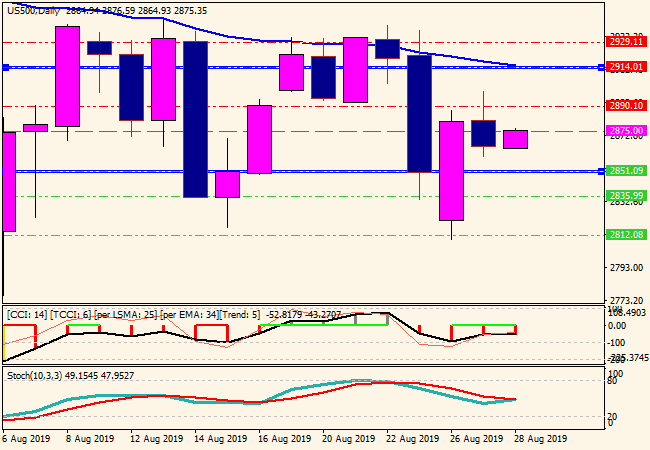Click the red 2890.10 price label
This screenshot has height=450, width=650.
click(x=625, y=105)
